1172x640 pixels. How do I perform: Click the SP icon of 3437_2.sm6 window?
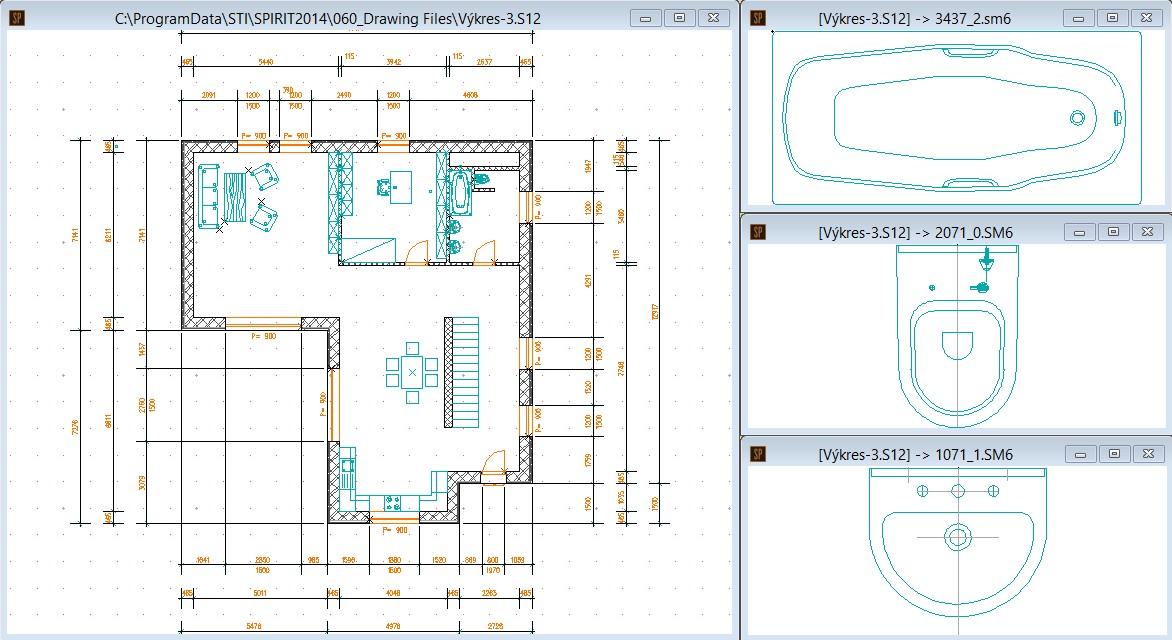(x=758, y=17)
